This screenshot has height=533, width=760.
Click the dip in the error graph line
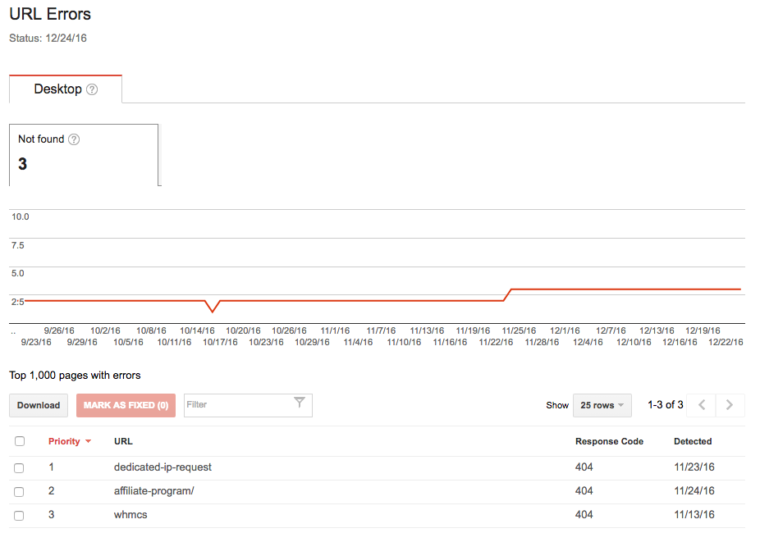tap(211, 311)
